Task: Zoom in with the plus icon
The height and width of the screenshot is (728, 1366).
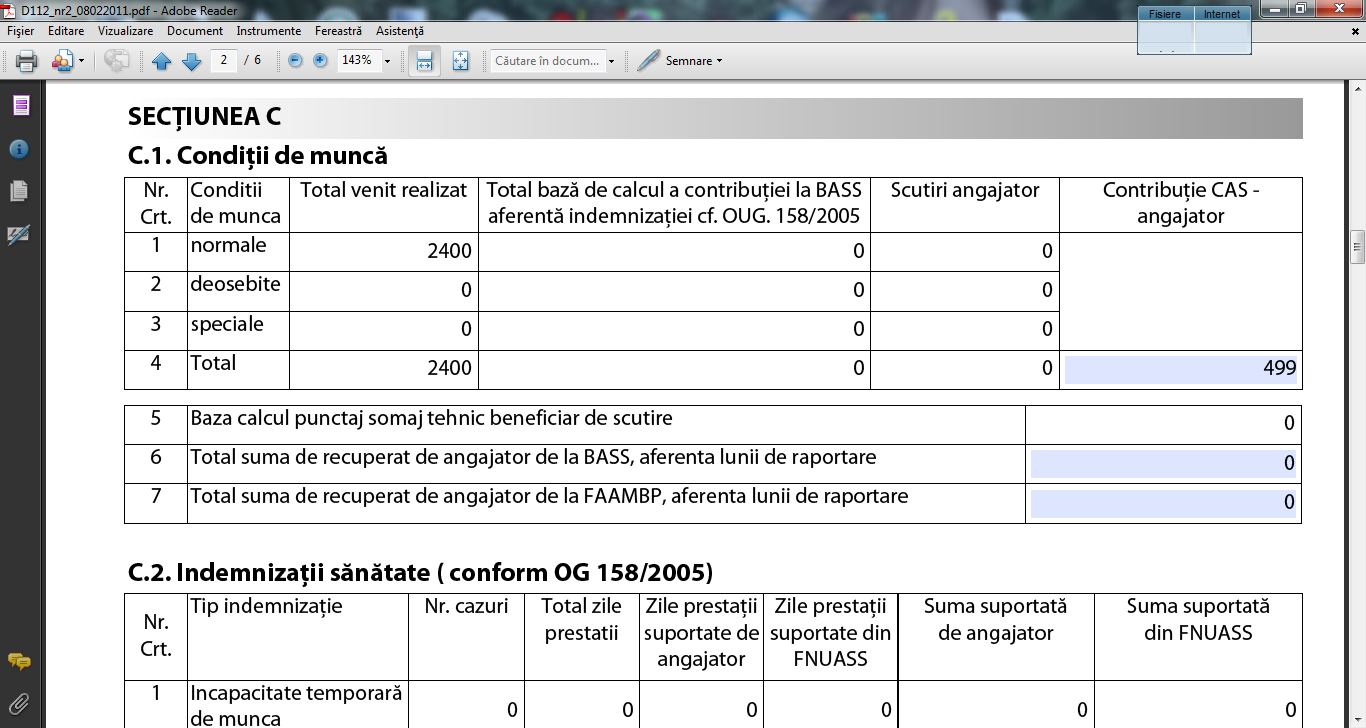Action: (x=320, y=60)
